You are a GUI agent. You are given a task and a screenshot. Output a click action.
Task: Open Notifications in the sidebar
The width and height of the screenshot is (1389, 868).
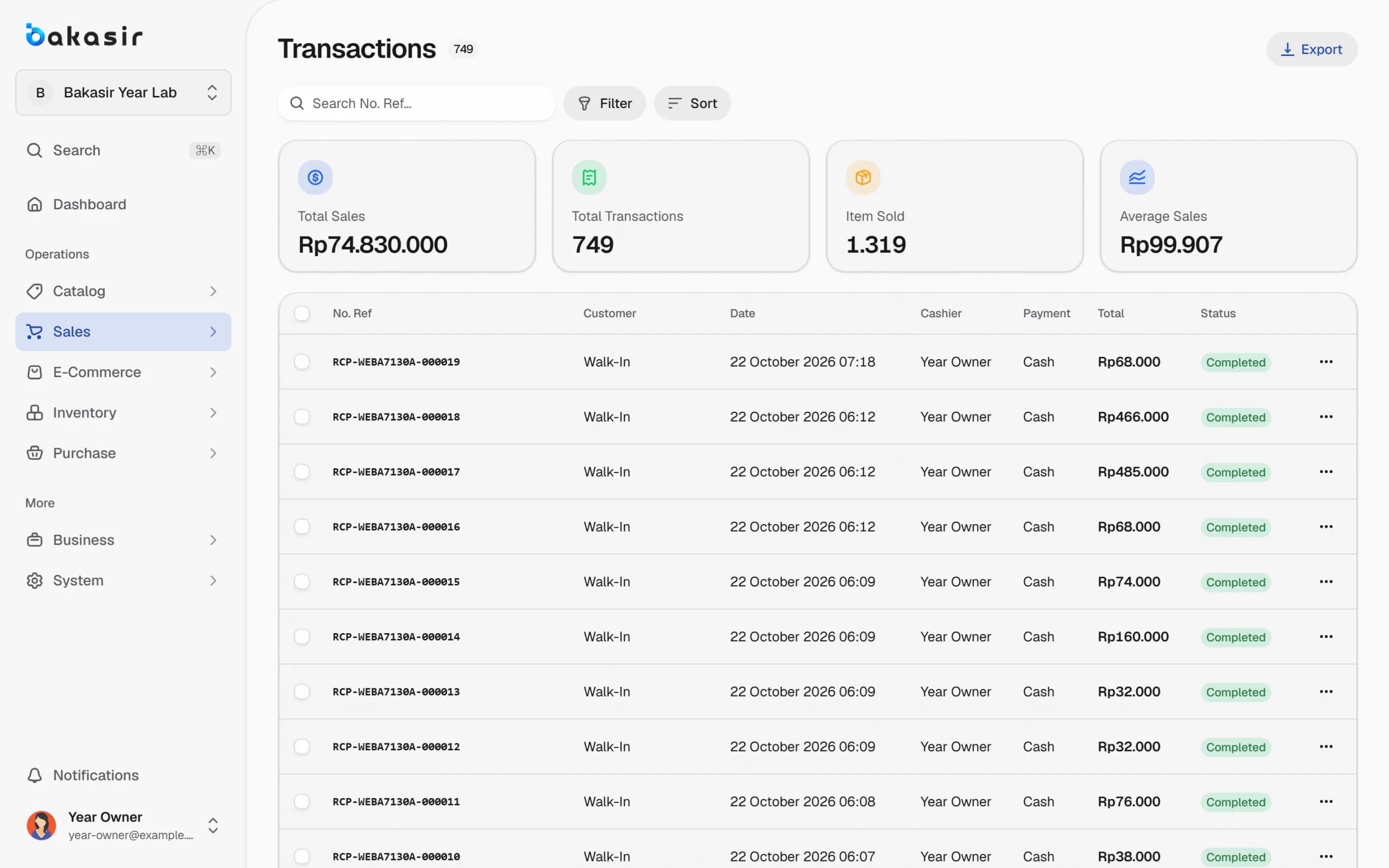tap(123, 776)
